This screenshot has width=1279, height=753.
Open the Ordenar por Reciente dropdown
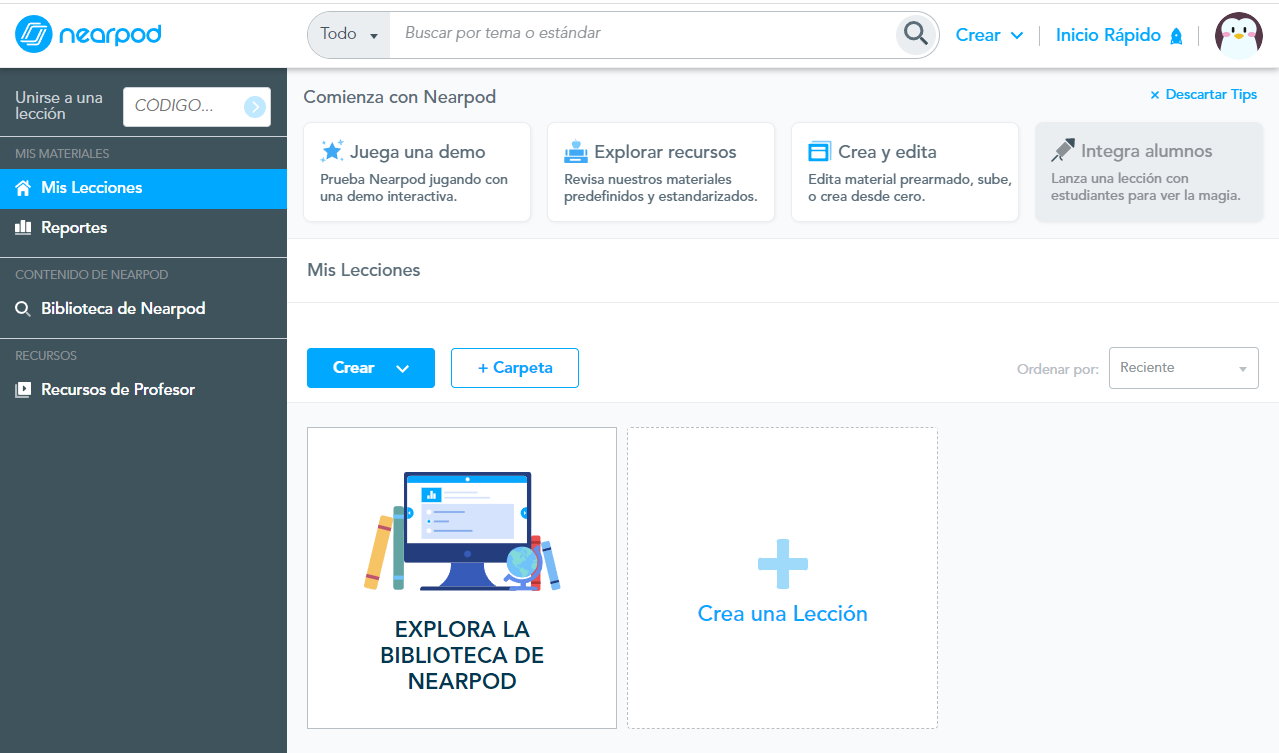pyautogui.click(x=1184, y=368)
